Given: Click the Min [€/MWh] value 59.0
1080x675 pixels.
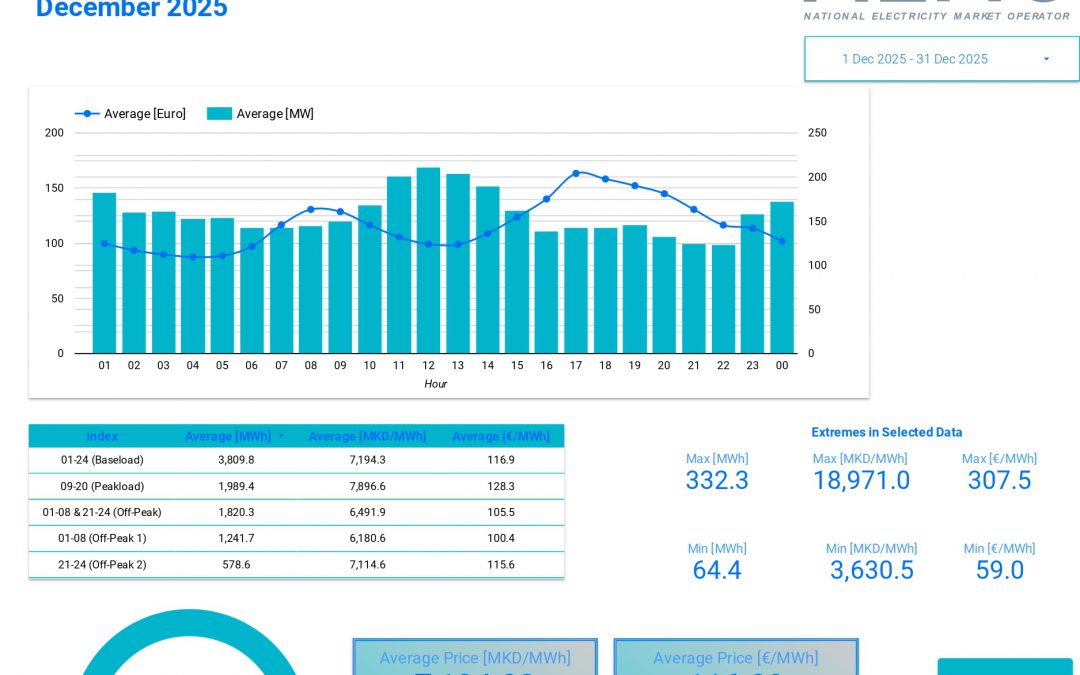Looking at the screenshot, I should 999,570.
